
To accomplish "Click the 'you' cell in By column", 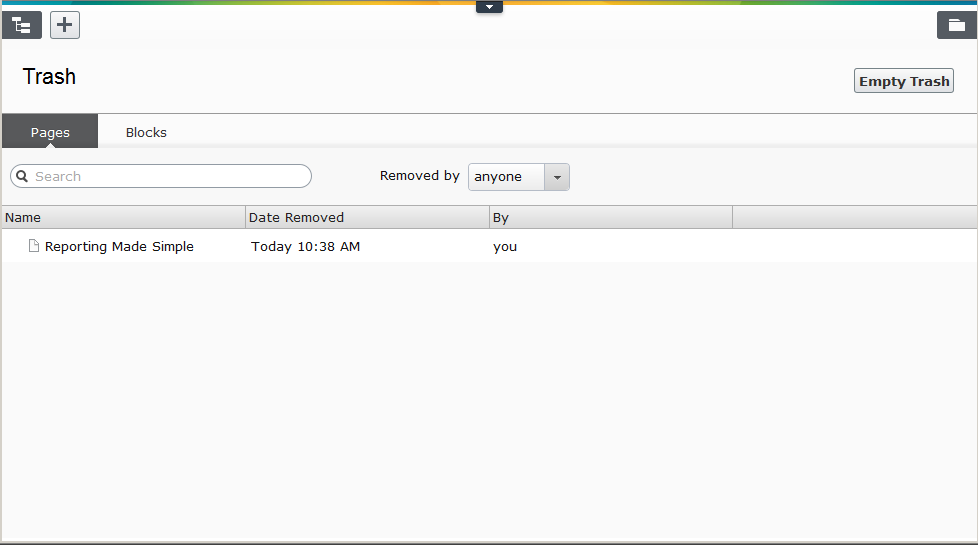I will 505,246.
